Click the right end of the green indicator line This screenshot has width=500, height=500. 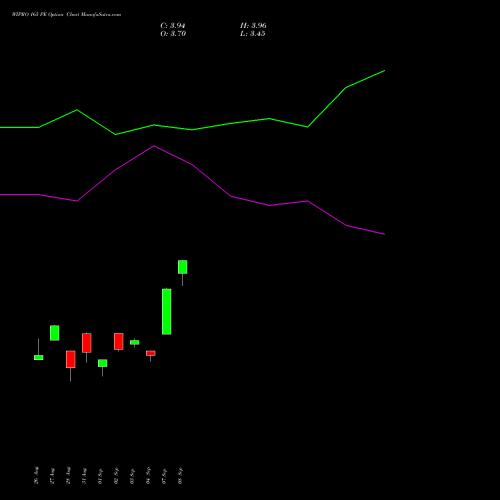(385, 71)
